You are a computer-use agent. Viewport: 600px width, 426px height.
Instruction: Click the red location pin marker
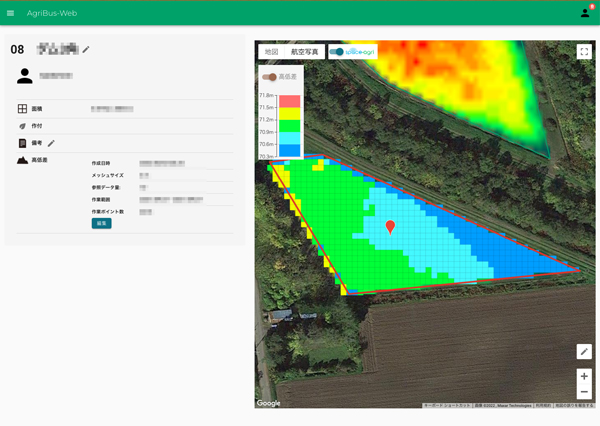[x=390, y=227]
